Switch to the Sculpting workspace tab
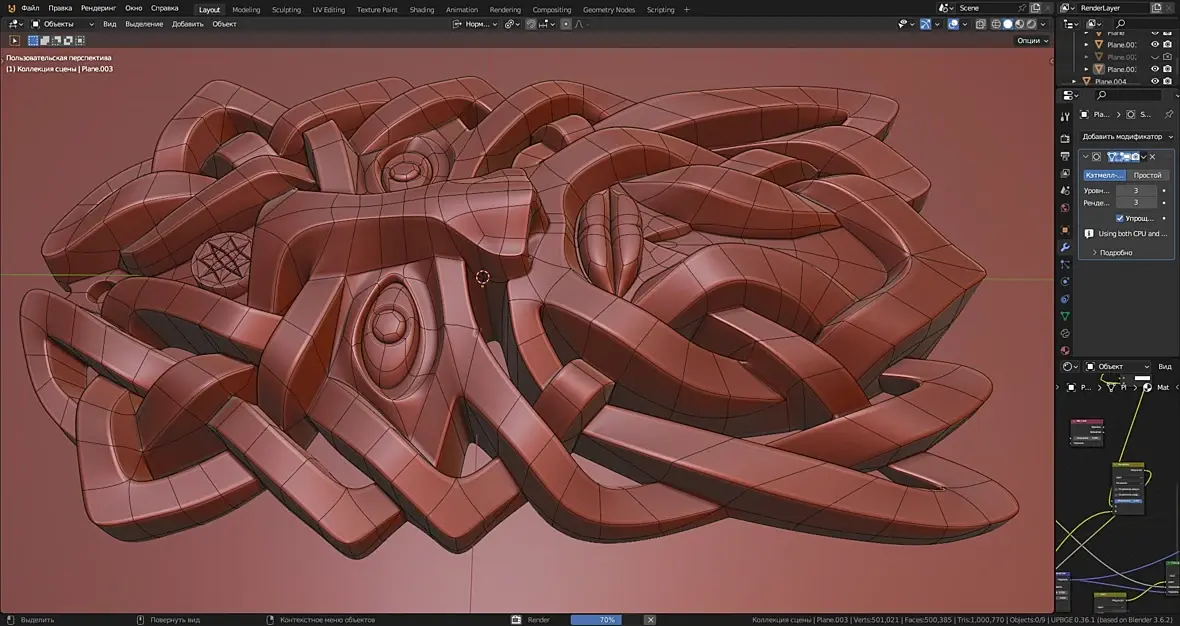This screenshot has height=626, width=1180. [286, 9]
